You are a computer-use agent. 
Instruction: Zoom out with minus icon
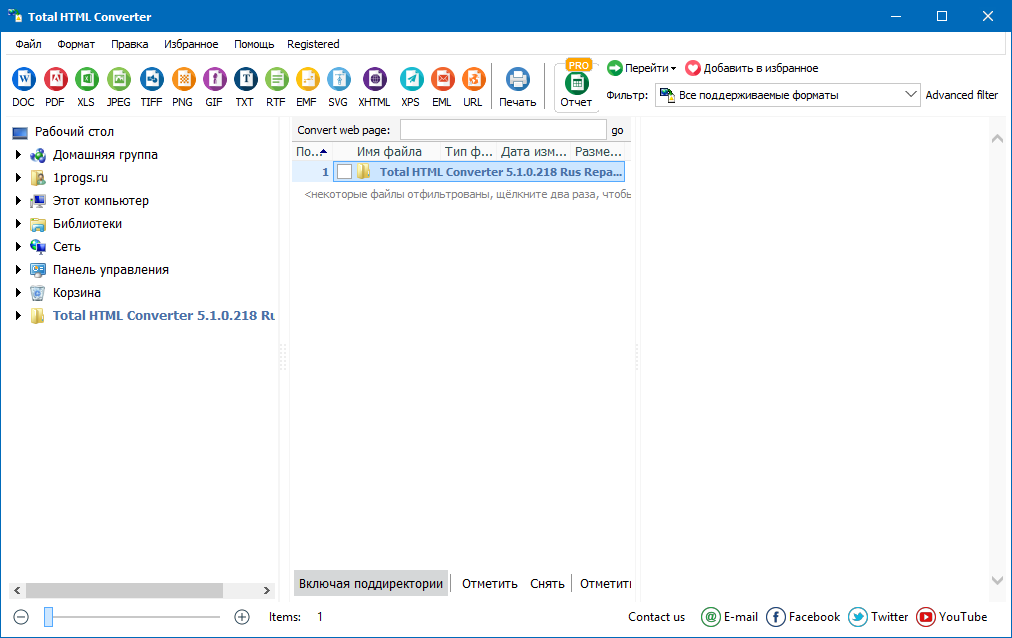21,617
